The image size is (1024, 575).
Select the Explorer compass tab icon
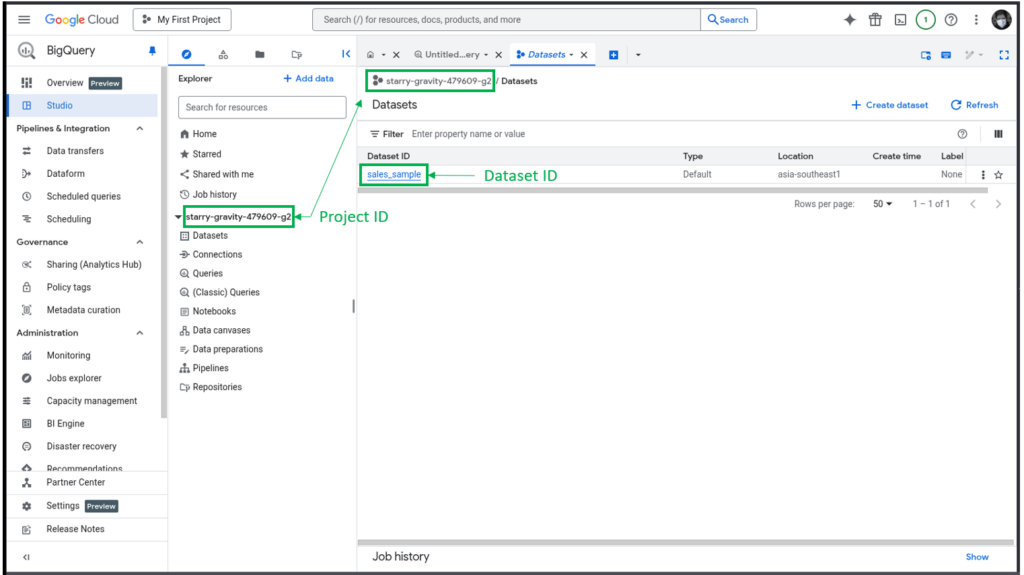tap(187, 55)
